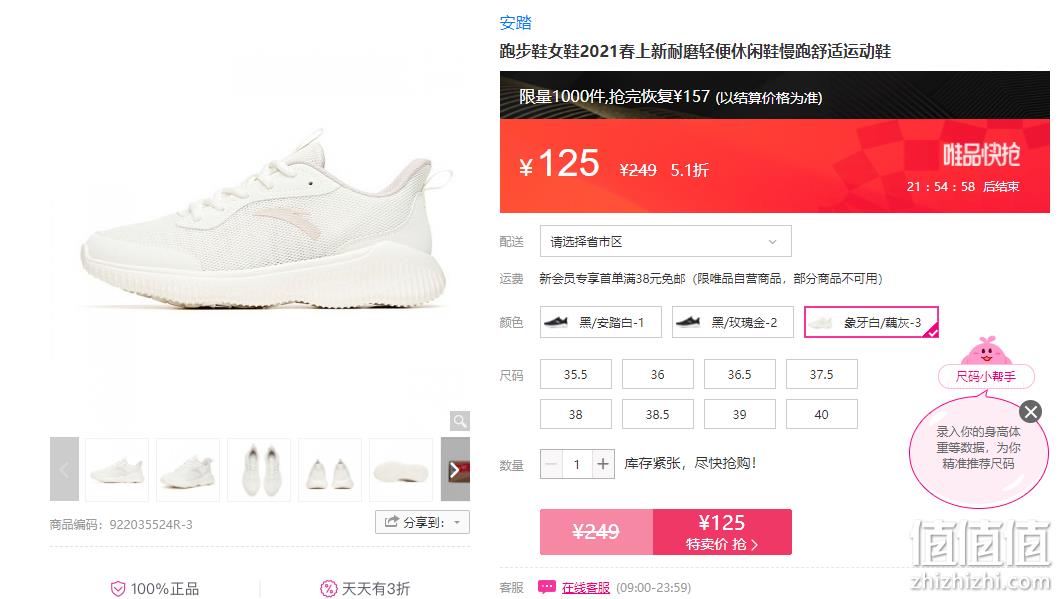Viewport: 1060px width, 599px height.
Task: Select the shoe sole thumbnail image
Action: point(401,470)
